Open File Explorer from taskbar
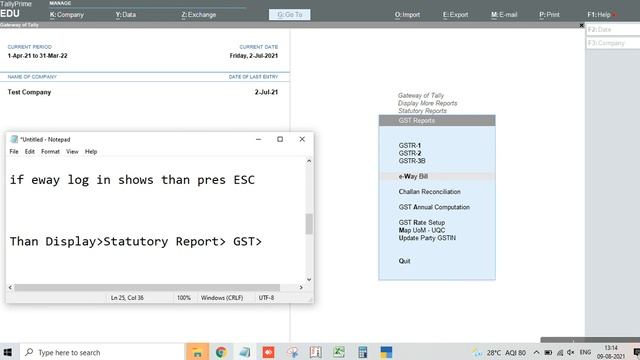Image resolution: width=640 pixels, height=360 pixels. 198,352
